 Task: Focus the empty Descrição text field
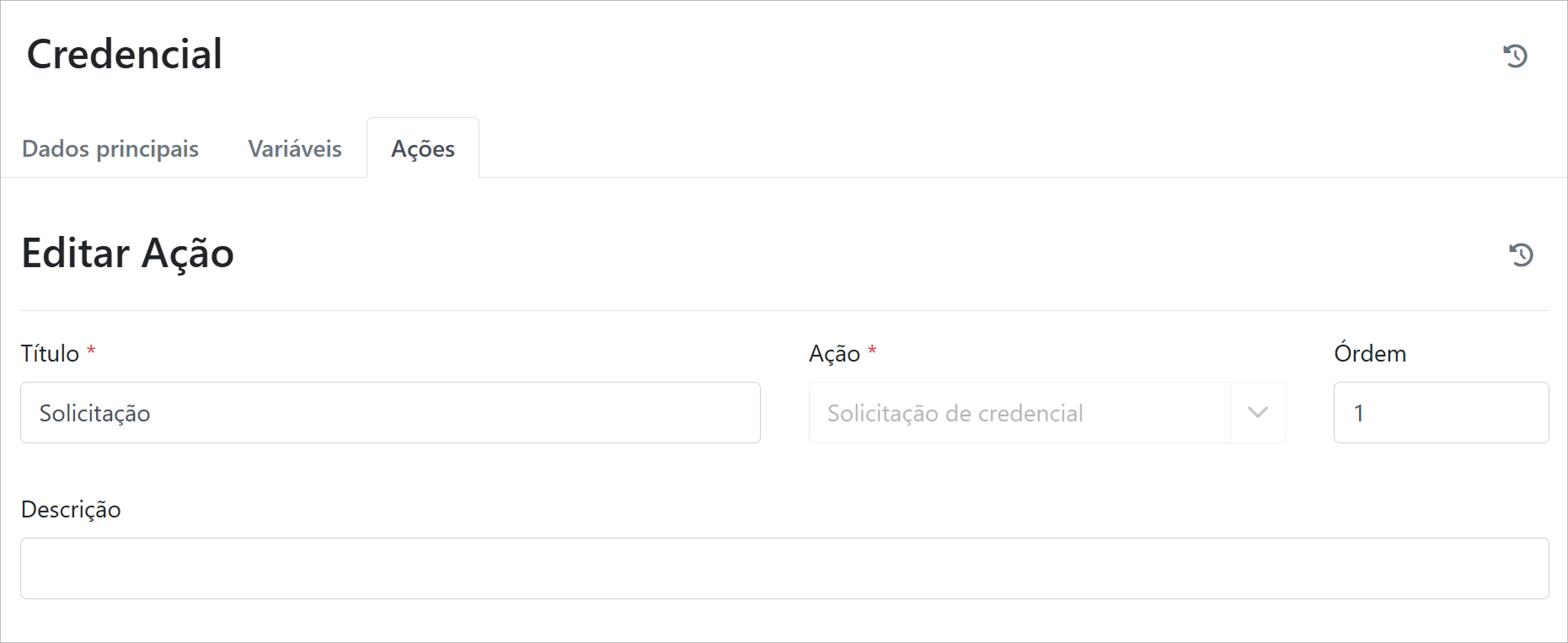coord(784,569)
